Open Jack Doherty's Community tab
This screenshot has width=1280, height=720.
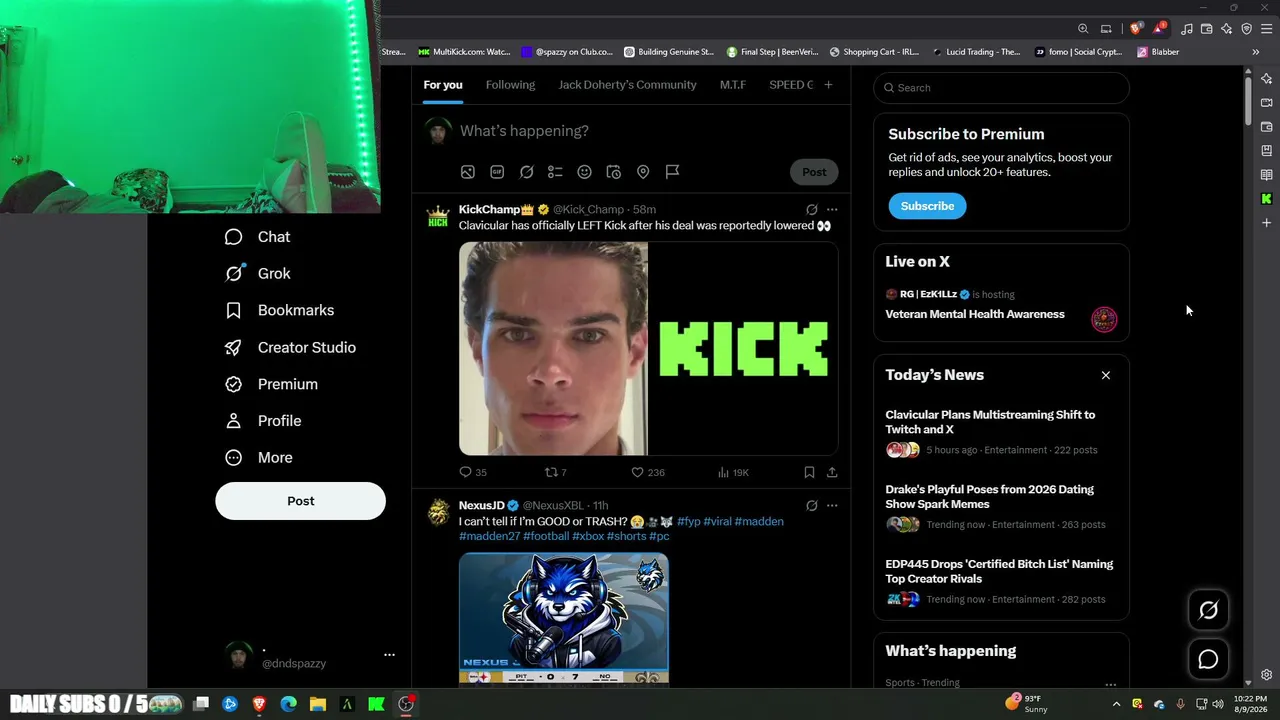tap(627, 85)
